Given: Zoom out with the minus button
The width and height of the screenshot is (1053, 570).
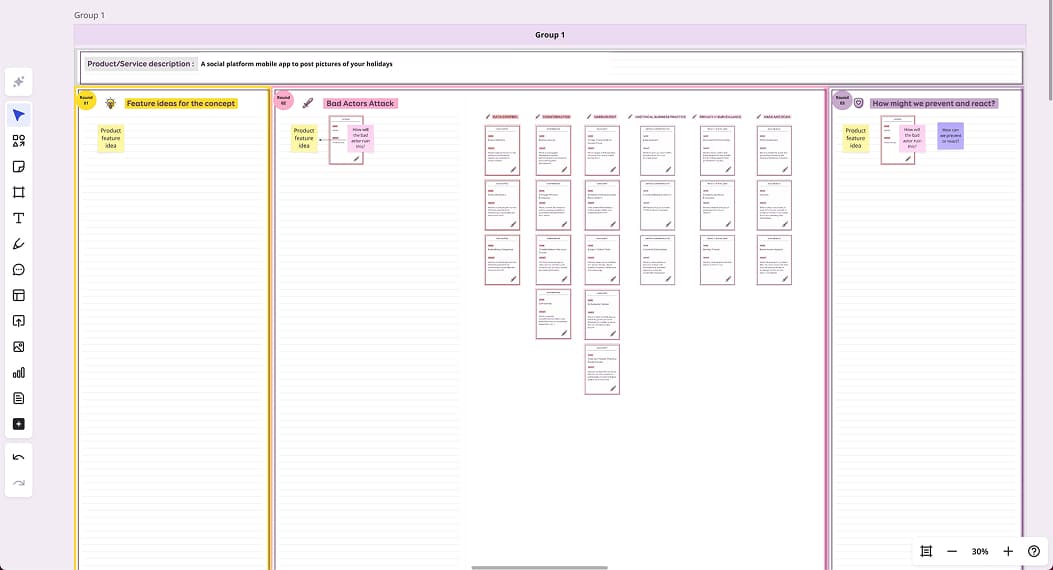Looking at the screenshot, I should click(x=952, y=551).
